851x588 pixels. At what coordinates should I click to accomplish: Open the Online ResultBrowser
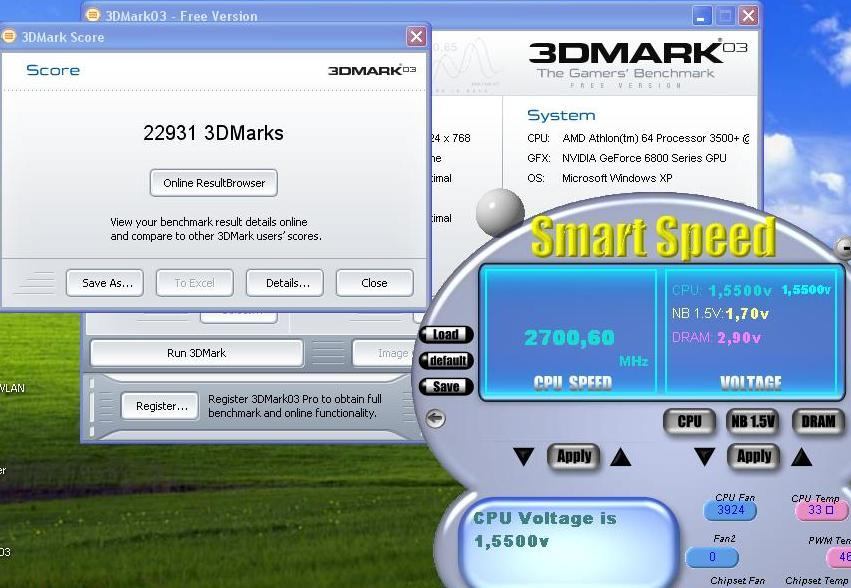pos(213,183)
